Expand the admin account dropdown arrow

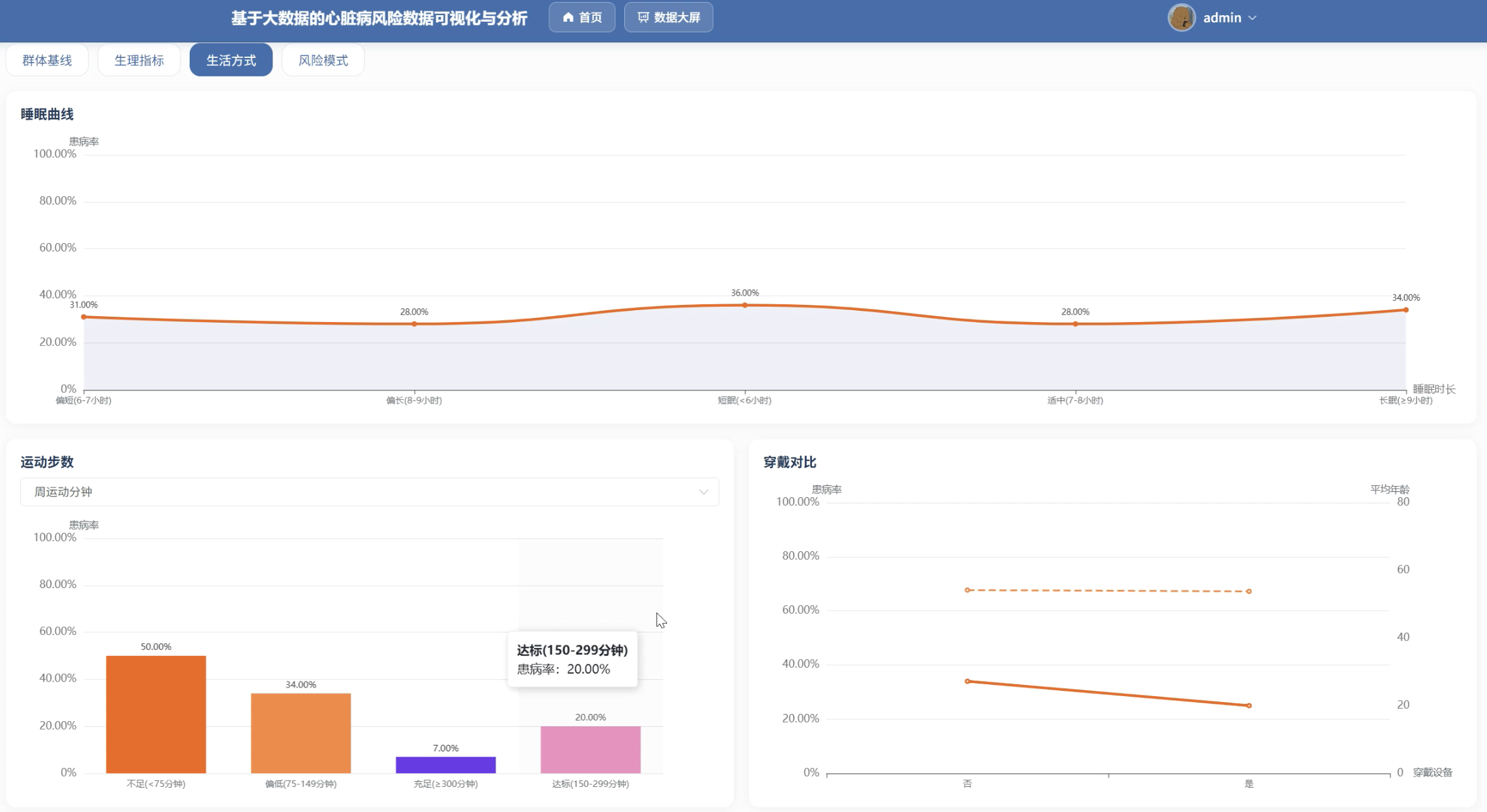coord(1253,18)
